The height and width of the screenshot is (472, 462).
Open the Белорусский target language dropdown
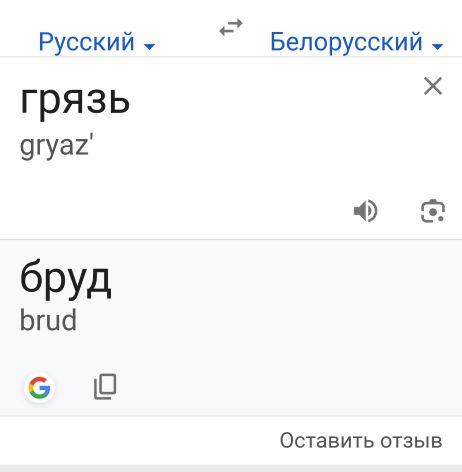(x=356, y=42)
